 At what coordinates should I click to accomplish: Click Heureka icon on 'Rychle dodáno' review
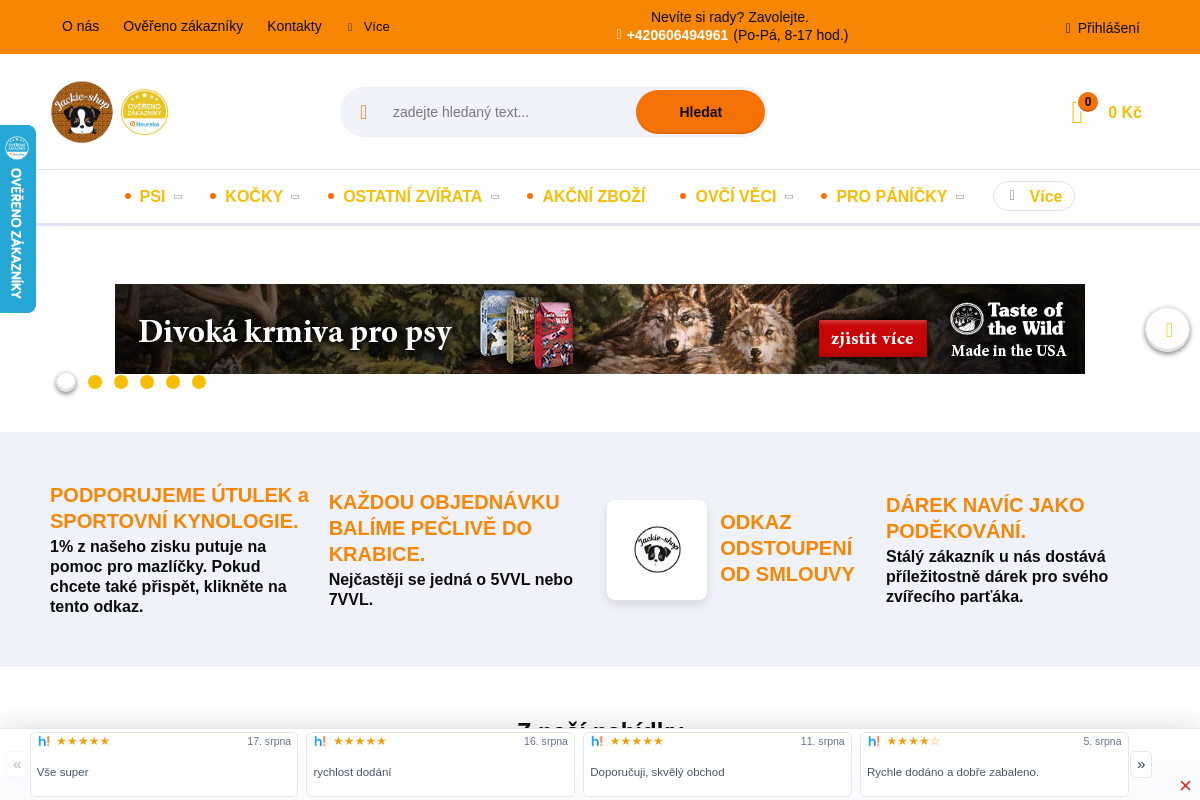click(874, 741)
